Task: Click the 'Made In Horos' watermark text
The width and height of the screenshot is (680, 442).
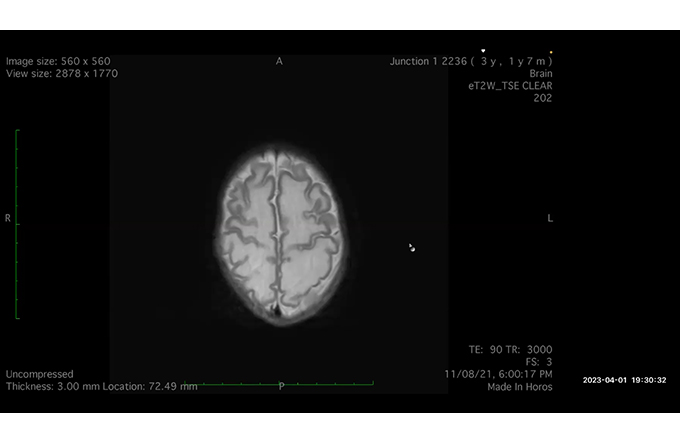Action: pos(520,386)
